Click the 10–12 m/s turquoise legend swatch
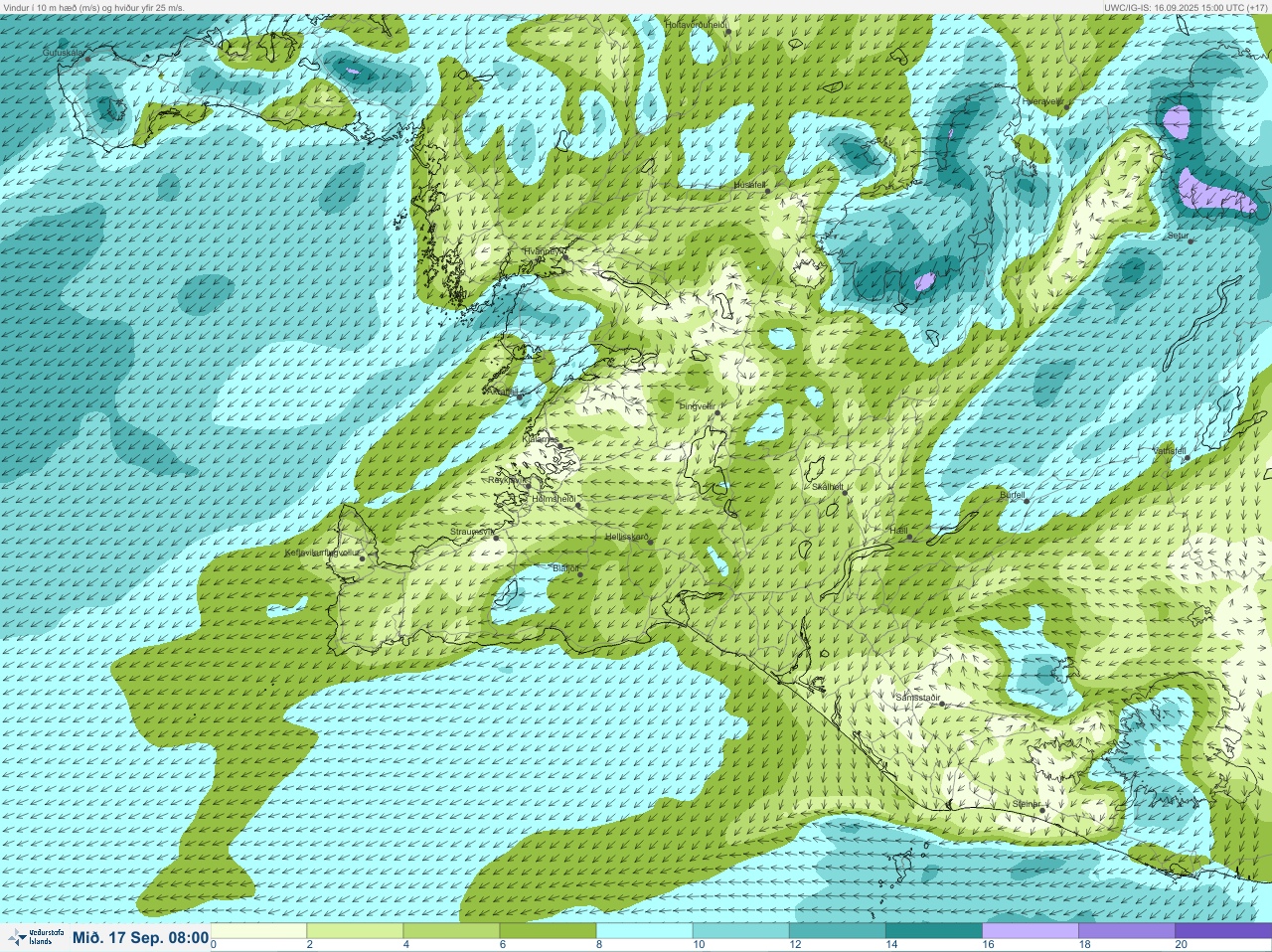This screenshot has width=1272, height=952. click(740, 931)
